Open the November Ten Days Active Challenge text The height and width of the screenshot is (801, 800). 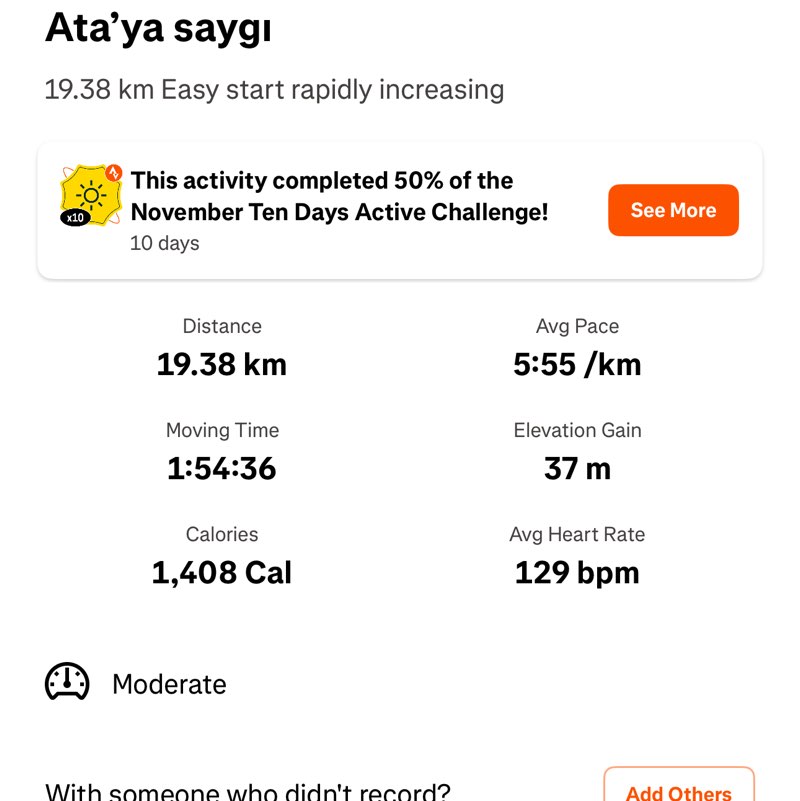340,196
